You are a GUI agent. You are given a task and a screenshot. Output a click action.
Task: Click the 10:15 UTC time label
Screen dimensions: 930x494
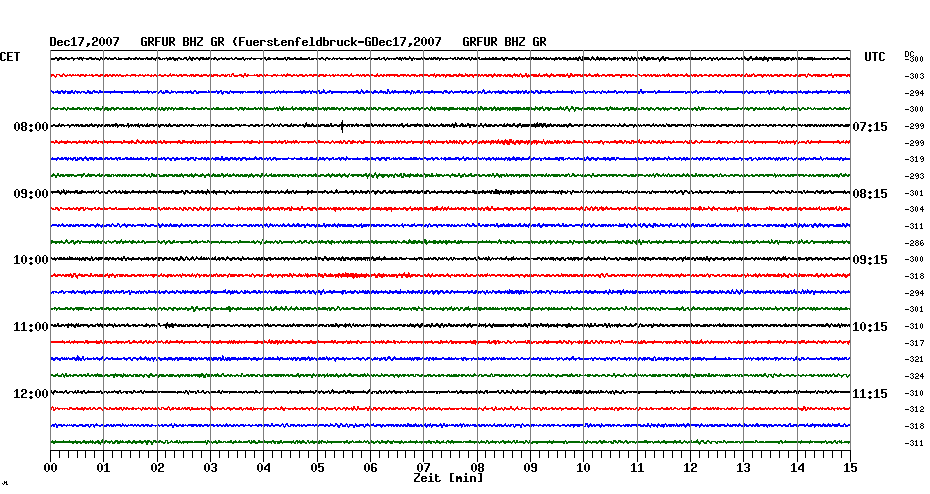(870, 327)
